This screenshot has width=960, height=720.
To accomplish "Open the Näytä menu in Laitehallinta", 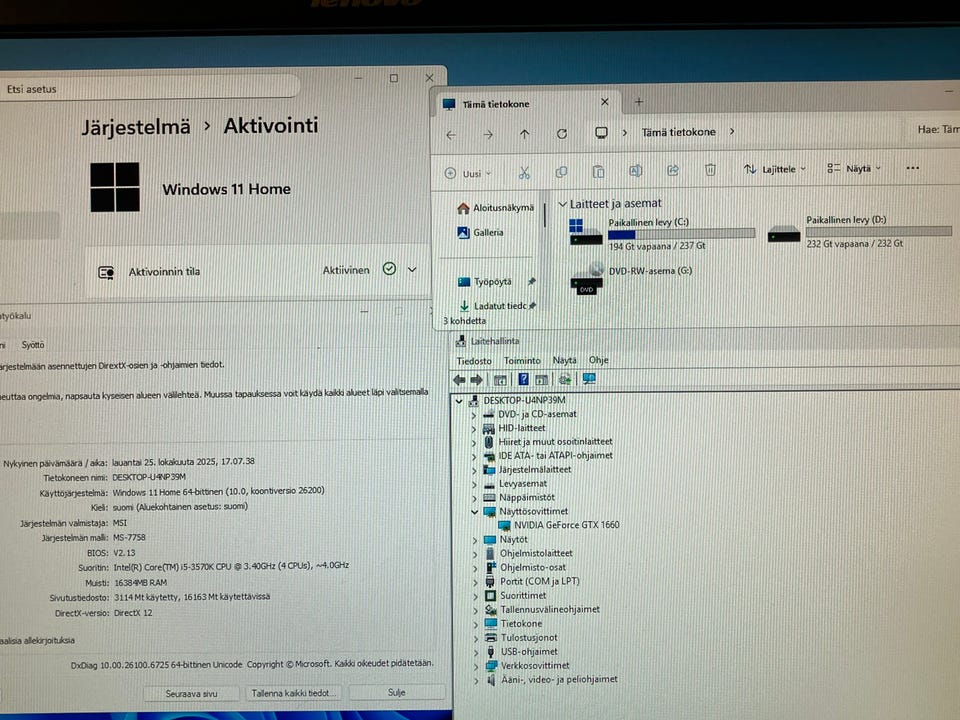I will click(x=564, y=361).
